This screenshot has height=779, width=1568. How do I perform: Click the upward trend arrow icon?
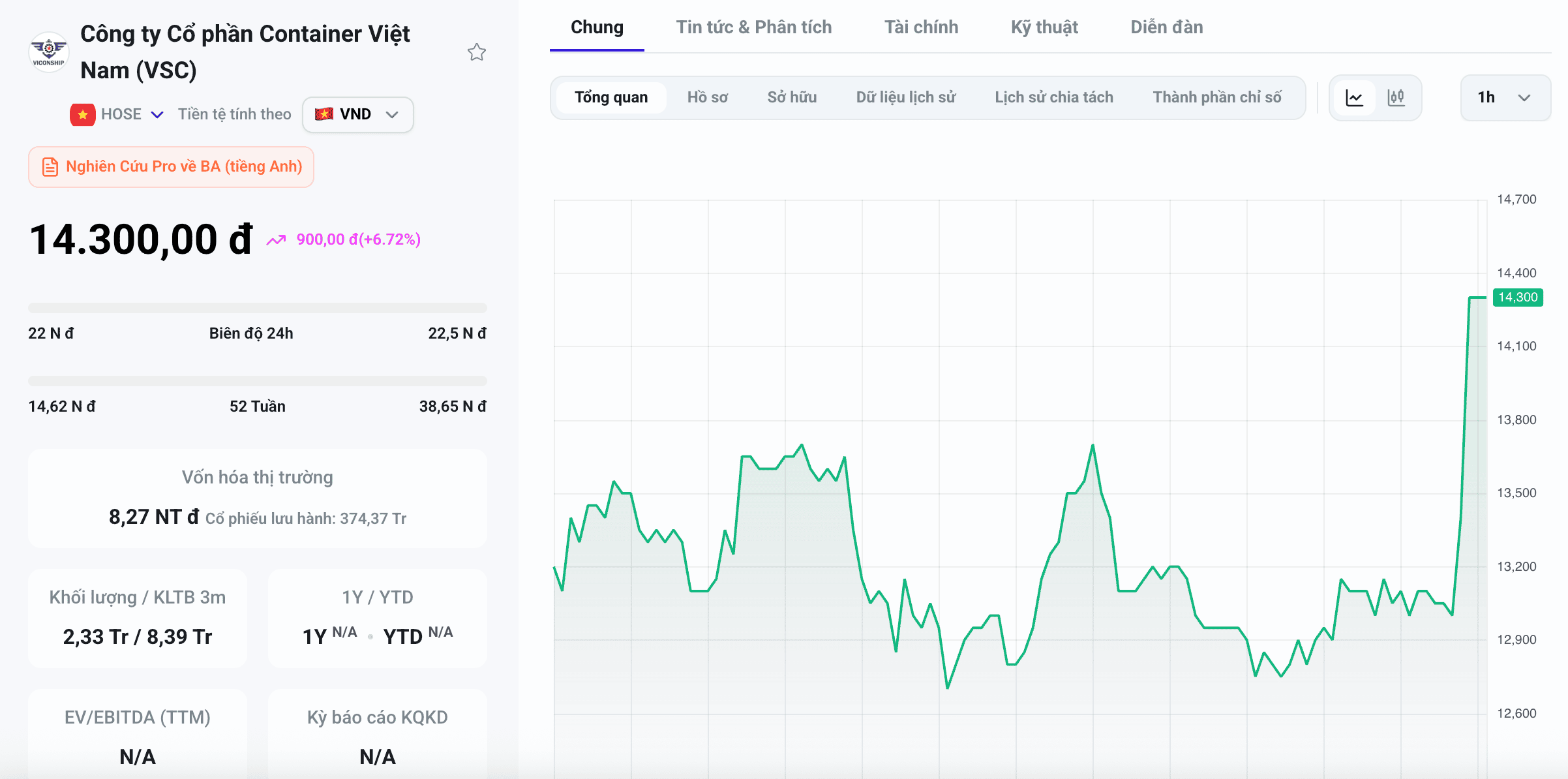coord(276,240)
